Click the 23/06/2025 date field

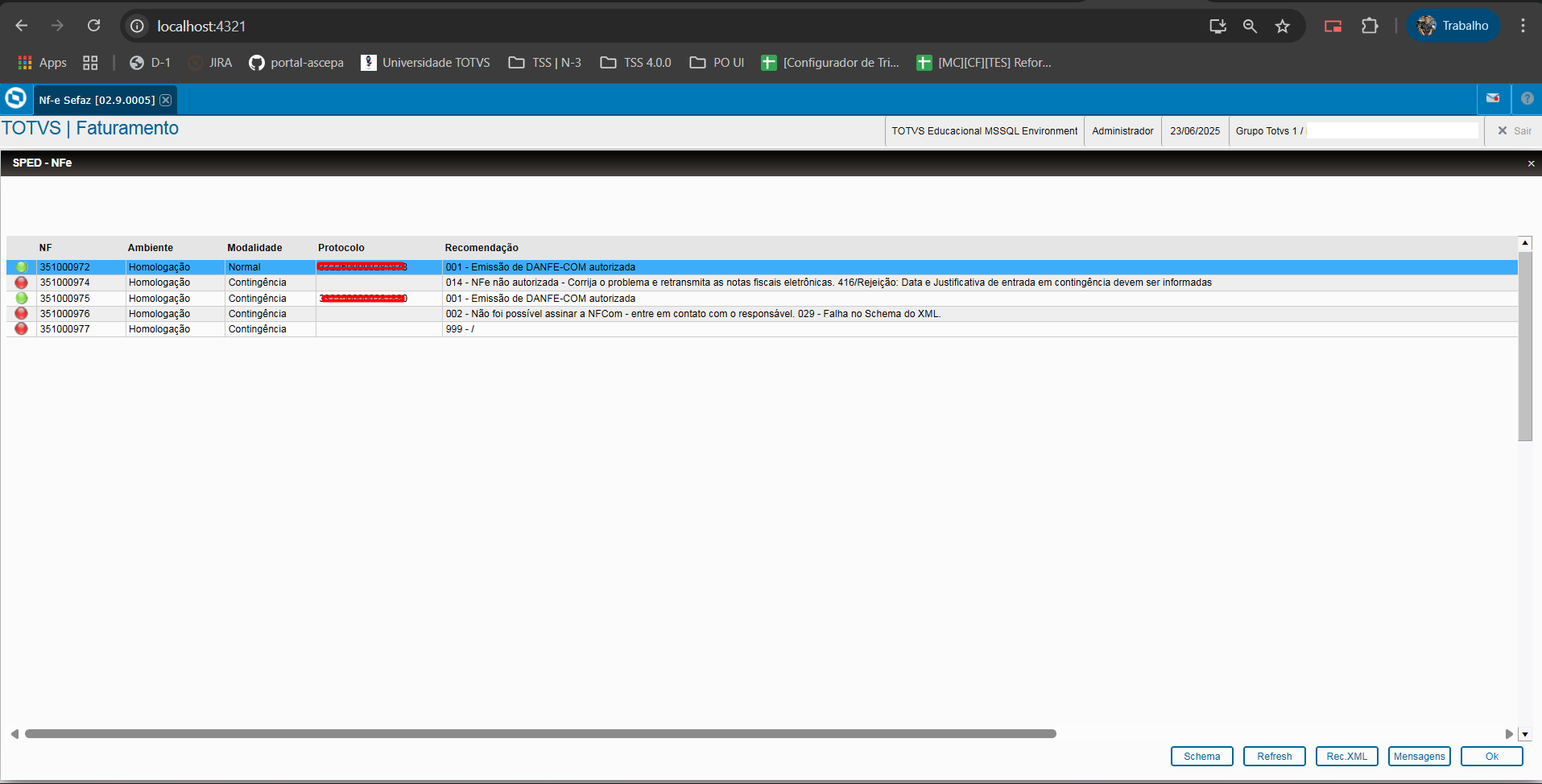(x=1195, y=131)
